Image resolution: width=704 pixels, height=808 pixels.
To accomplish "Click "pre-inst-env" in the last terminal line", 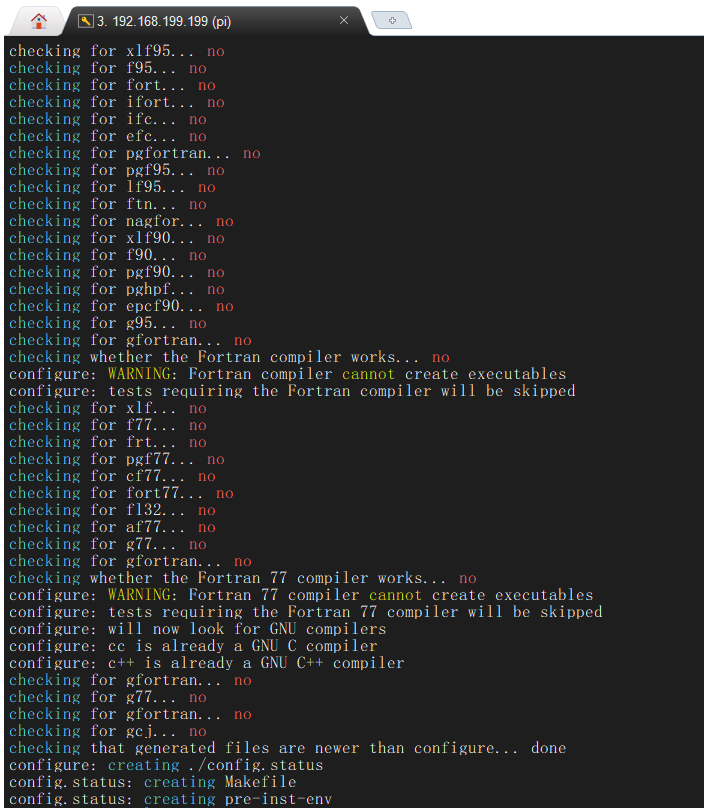I will [x=278, y=799].
